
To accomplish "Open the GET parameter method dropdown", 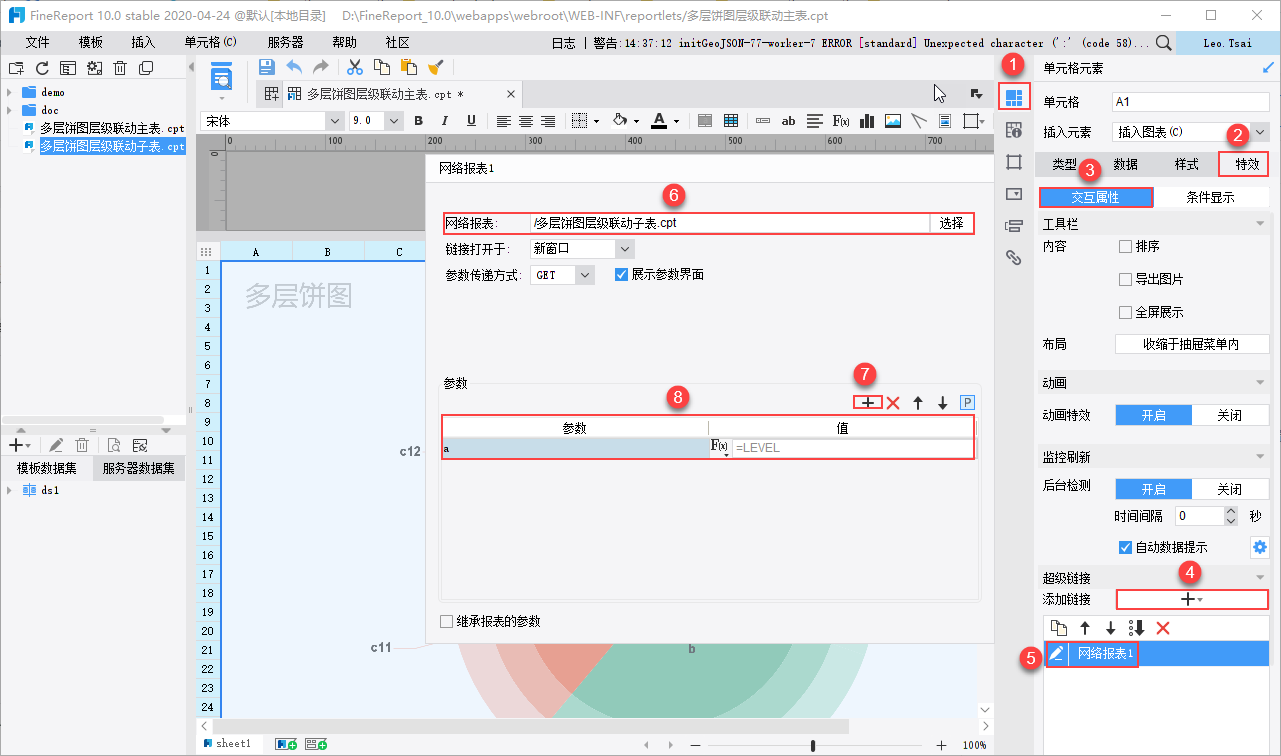I will pyautogui.click(x=585, y=274).
